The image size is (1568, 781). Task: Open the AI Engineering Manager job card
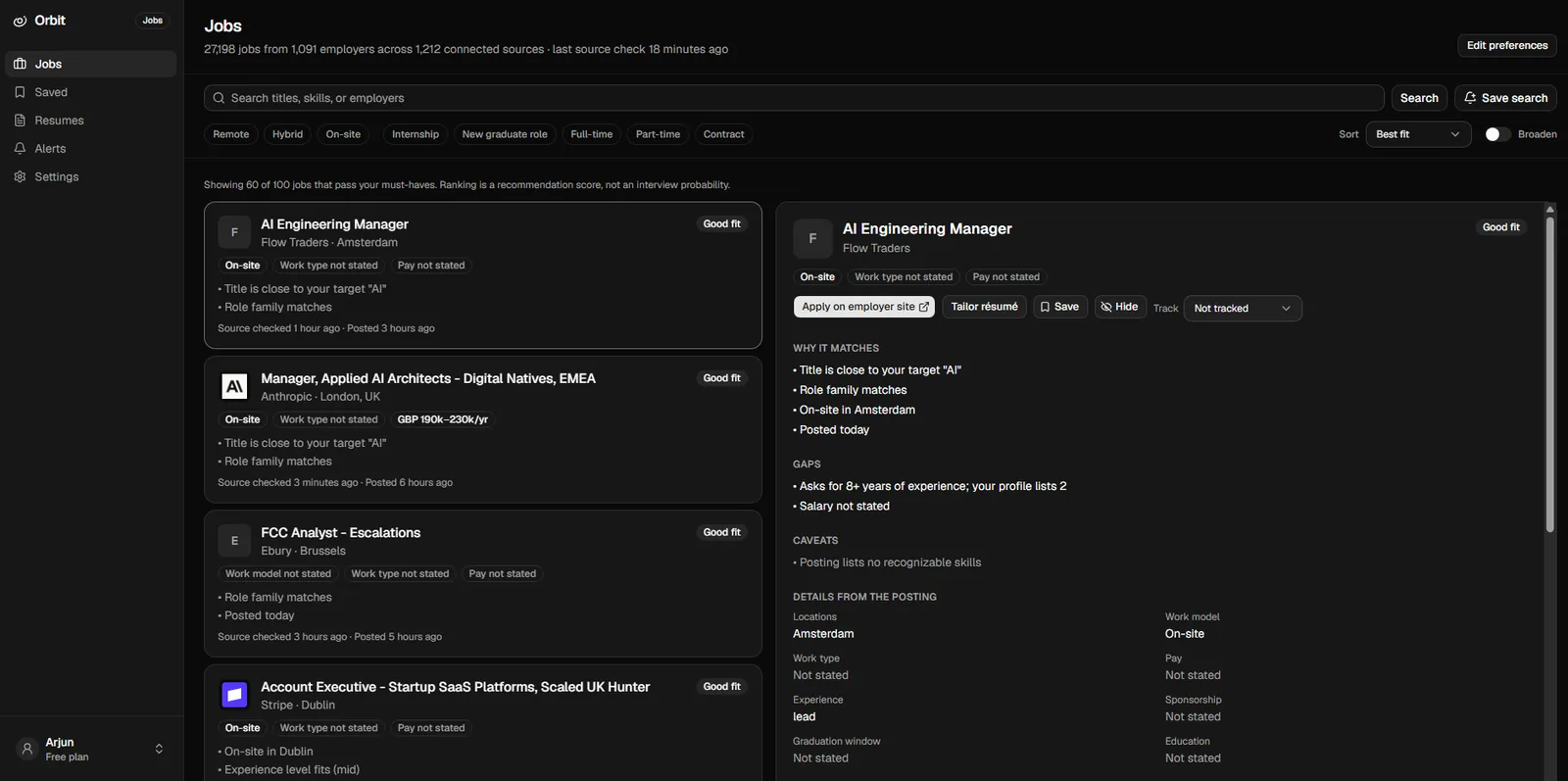(x=483, y=275)
